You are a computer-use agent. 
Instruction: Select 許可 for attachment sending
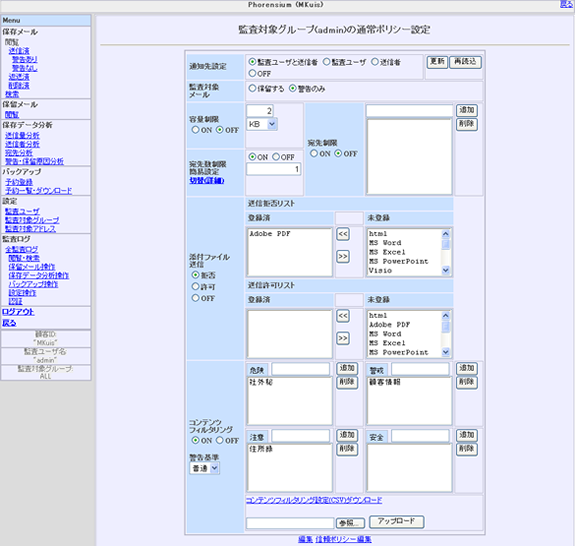click(x=195, y=286)
